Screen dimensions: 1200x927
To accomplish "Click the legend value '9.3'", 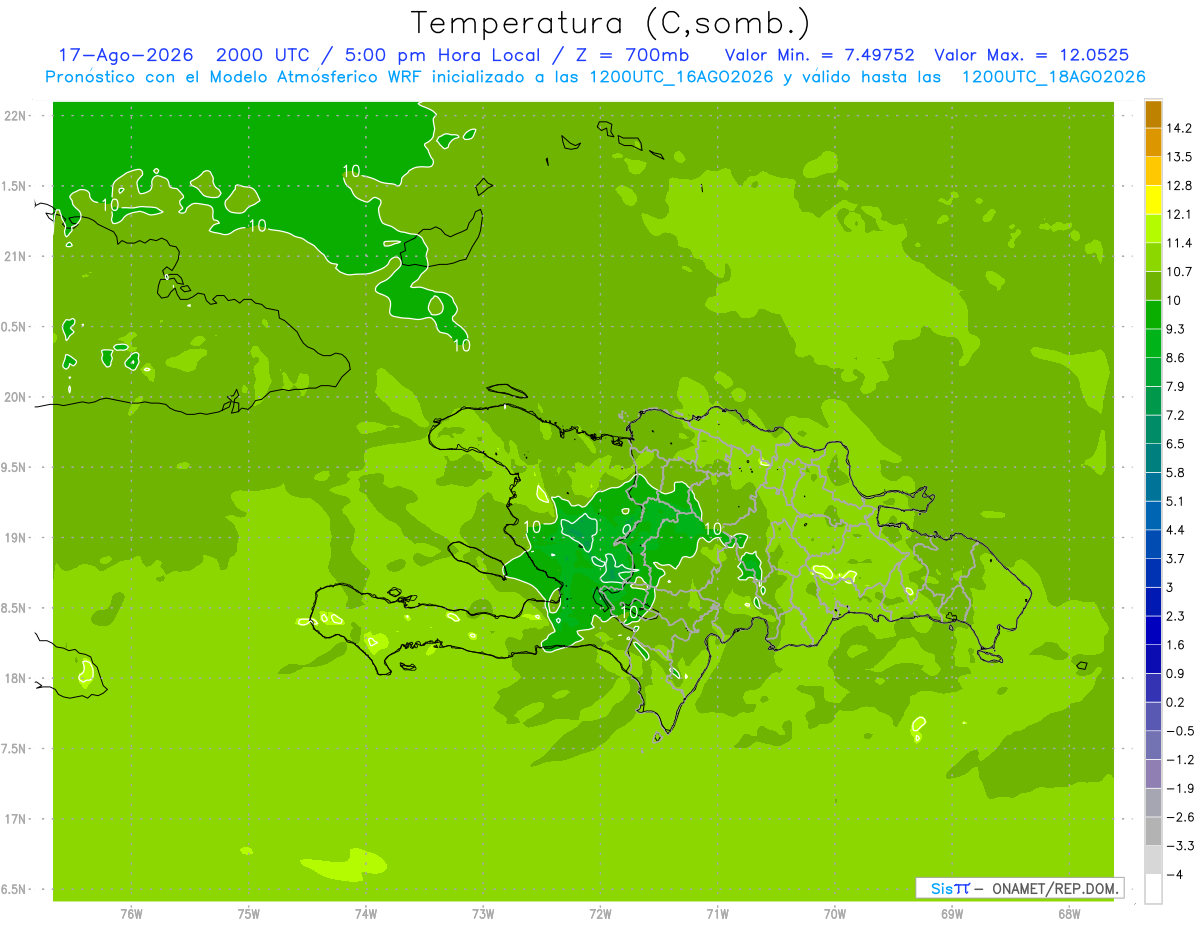I will point(1176,329).
